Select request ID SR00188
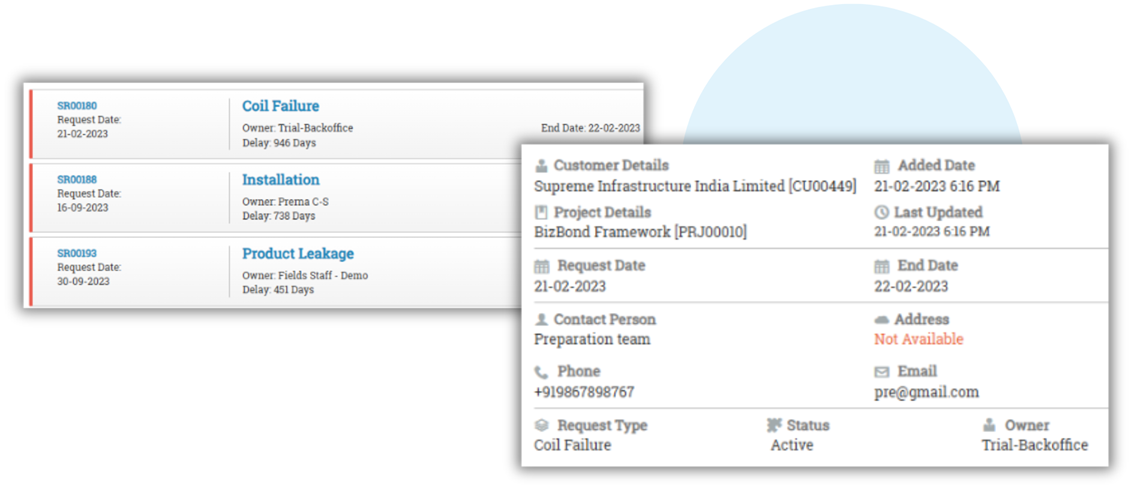This screenshot has height=498, width=1147. [x=77, y=180]
